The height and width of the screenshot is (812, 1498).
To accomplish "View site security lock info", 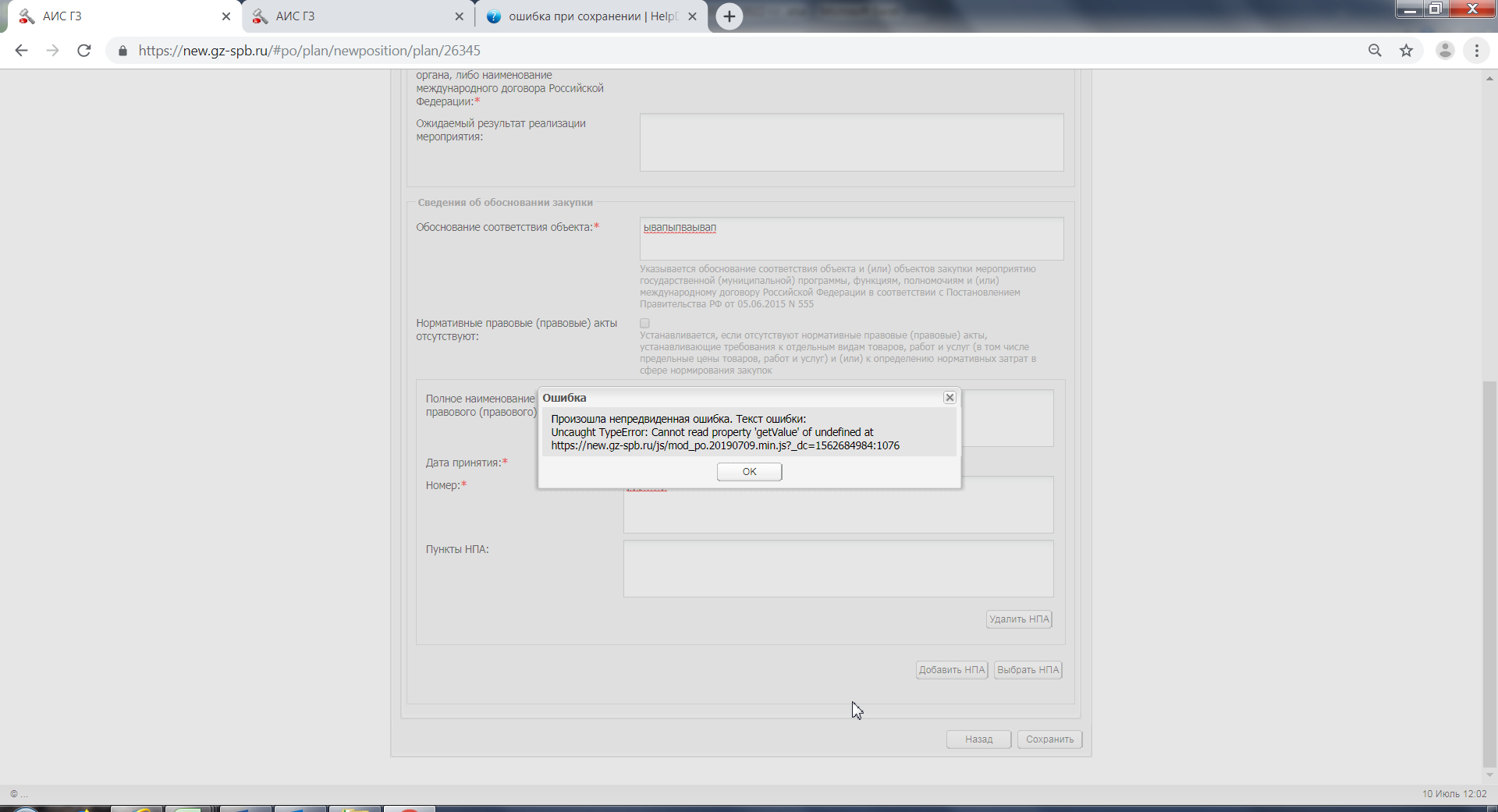I will (122, 51).
